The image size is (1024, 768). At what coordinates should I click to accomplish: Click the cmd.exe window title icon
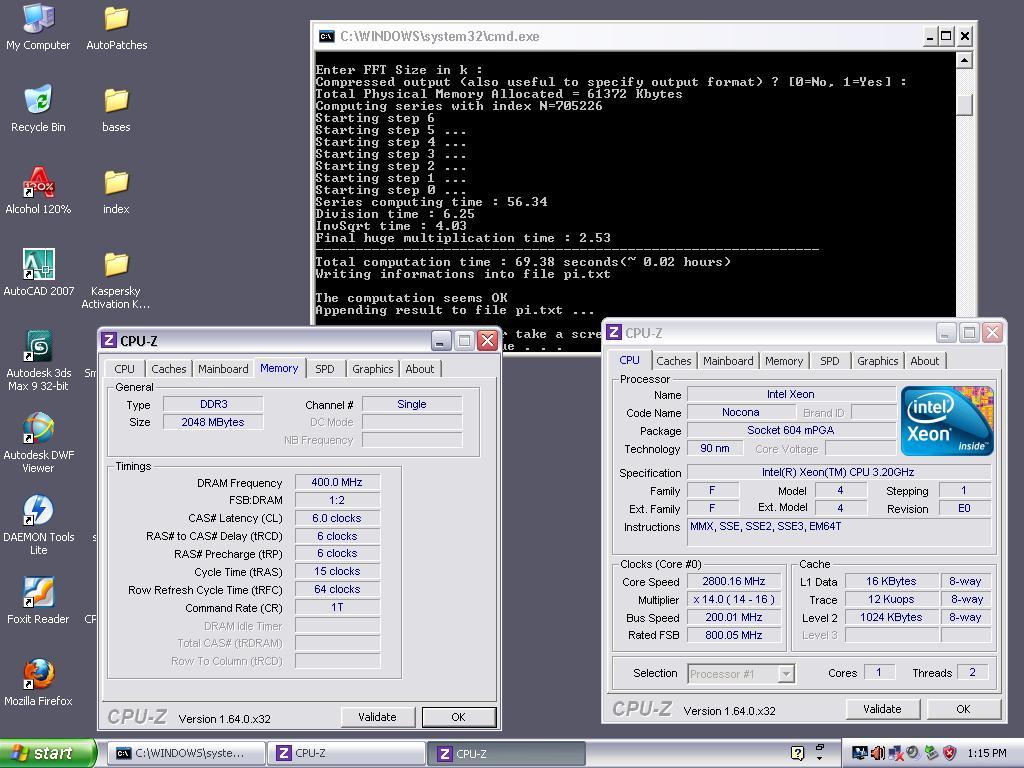pyautogui.click(x=326, y=37)
